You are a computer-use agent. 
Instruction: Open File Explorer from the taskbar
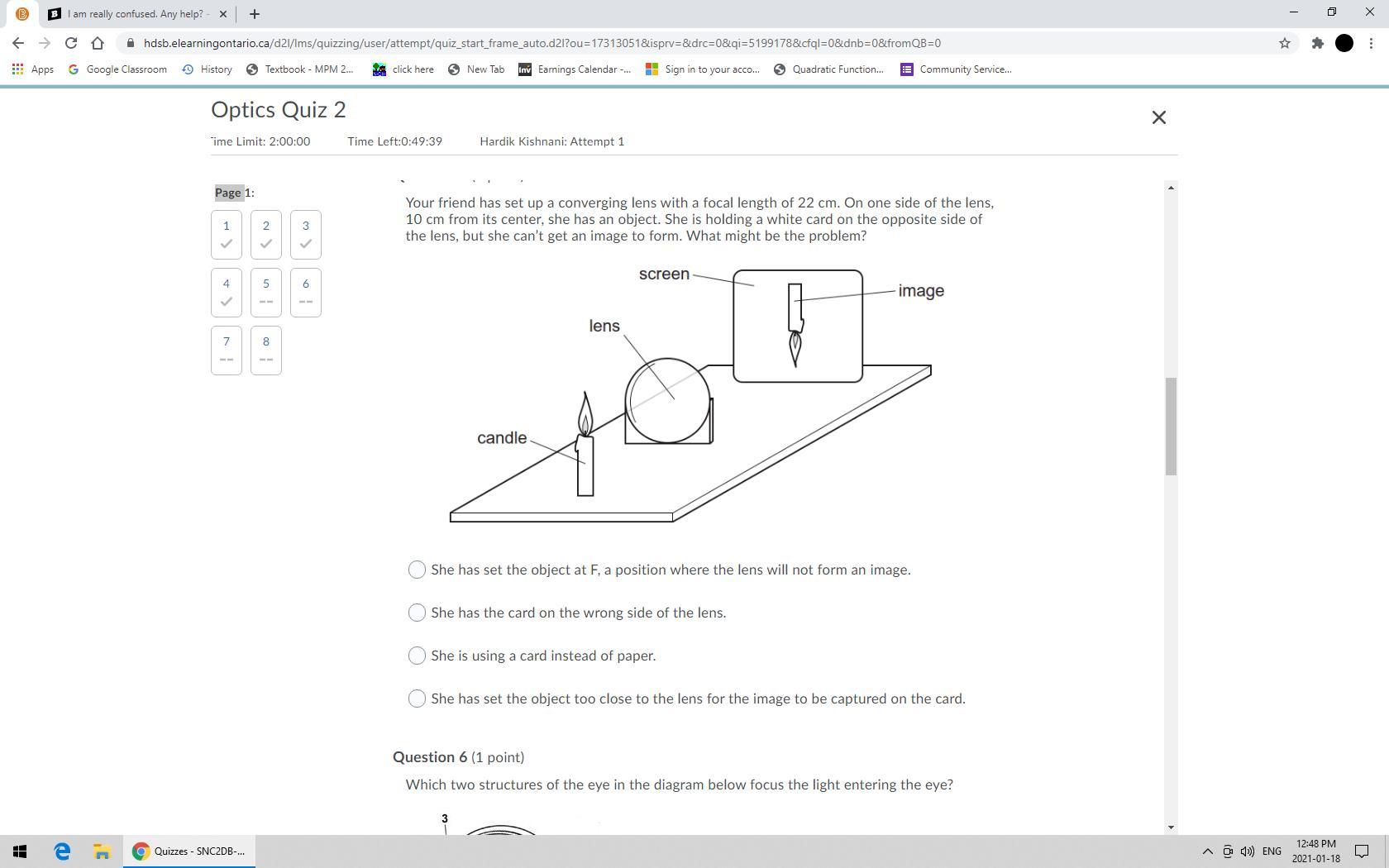(102, 851)
